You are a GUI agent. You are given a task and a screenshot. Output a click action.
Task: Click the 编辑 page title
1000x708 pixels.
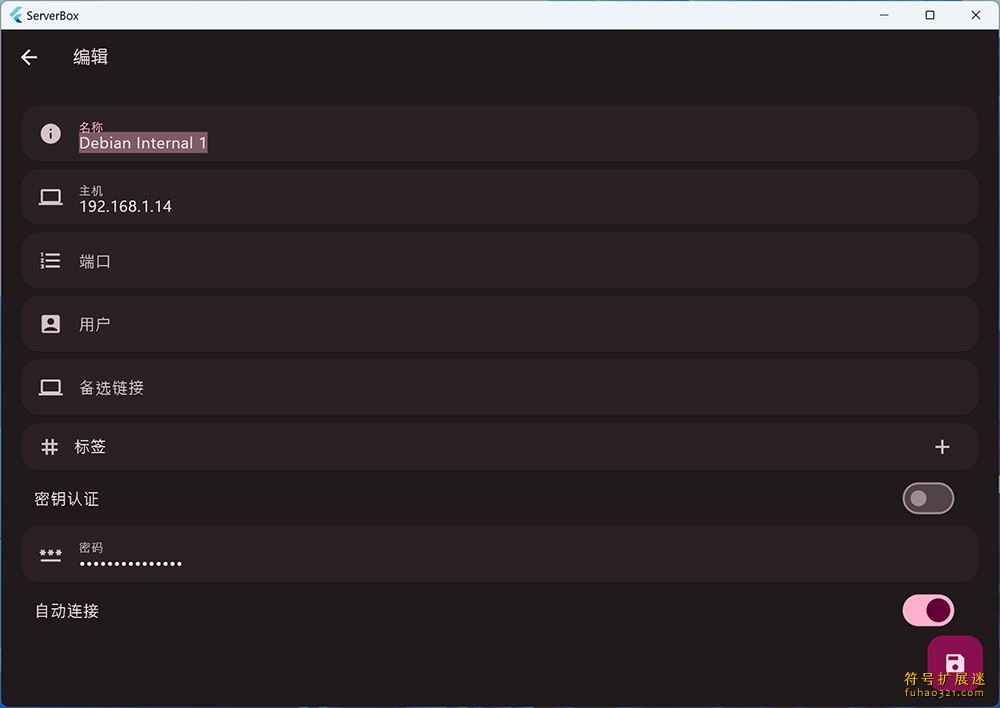(91, 57)
